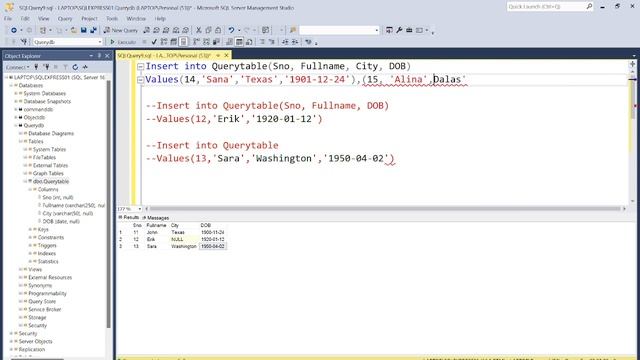Click the Save All icon
Screen dimensions: 640x360
click(93, 30)
